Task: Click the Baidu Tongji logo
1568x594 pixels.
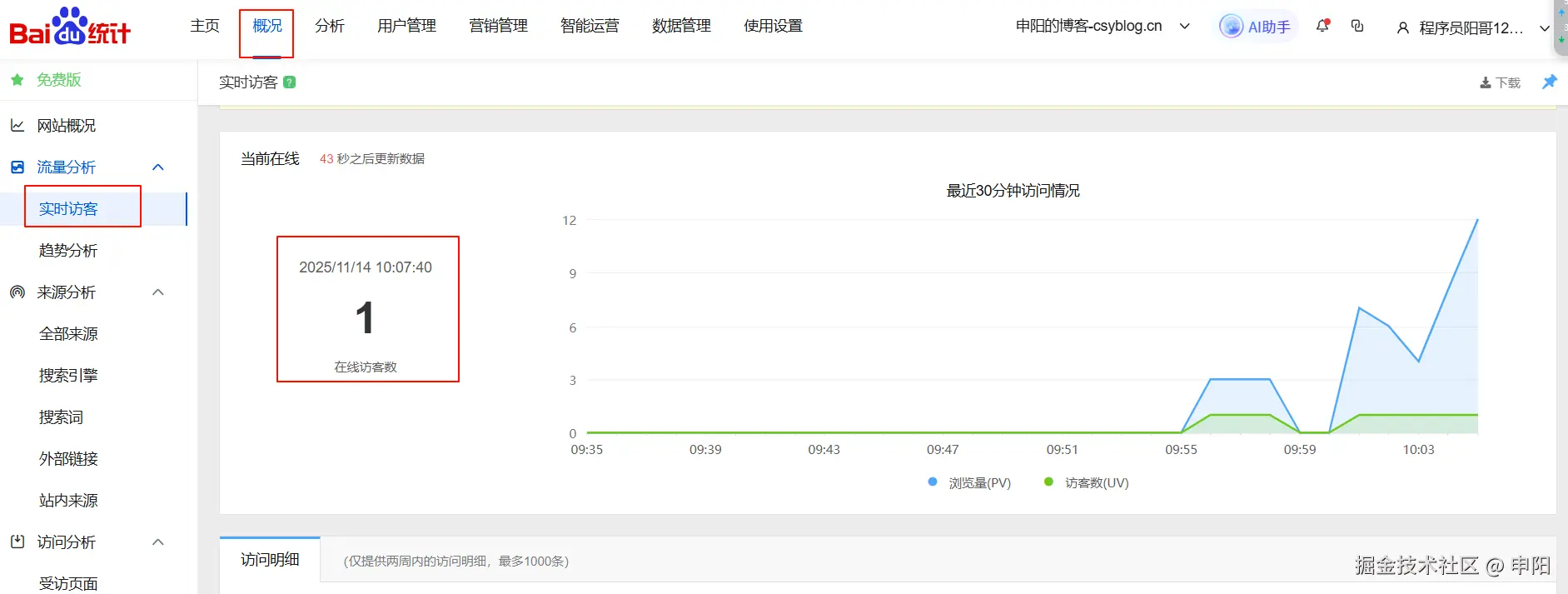Action: click(x=70, y=27)
